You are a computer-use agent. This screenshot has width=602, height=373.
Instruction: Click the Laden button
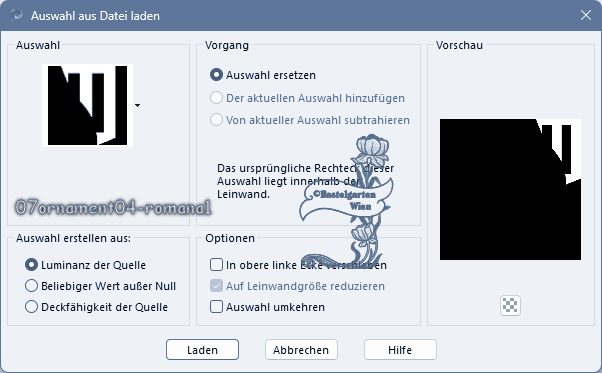pyautogui.click(x=202, y=350)
